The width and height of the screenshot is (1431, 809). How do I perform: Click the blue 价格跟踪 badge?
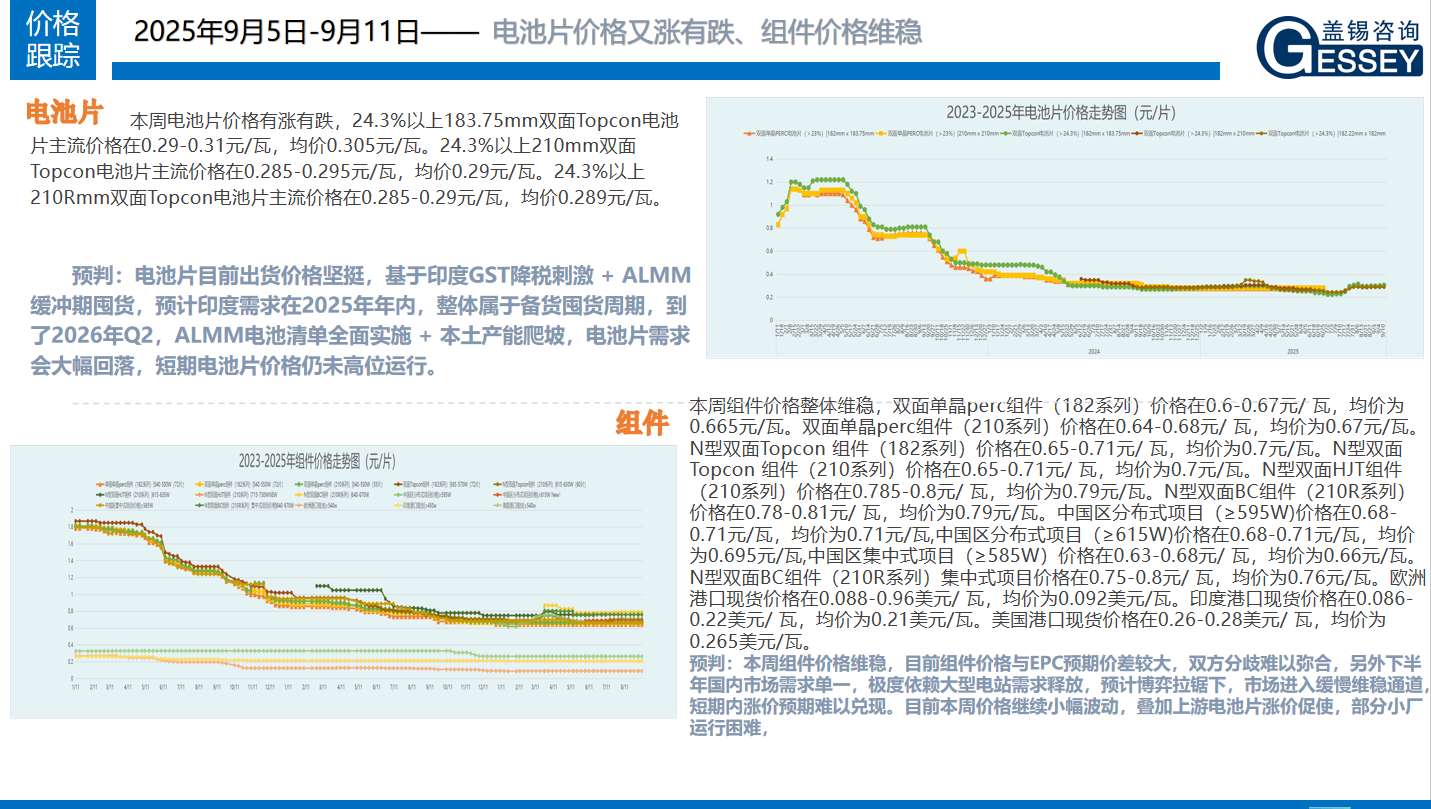pos(52,40)
